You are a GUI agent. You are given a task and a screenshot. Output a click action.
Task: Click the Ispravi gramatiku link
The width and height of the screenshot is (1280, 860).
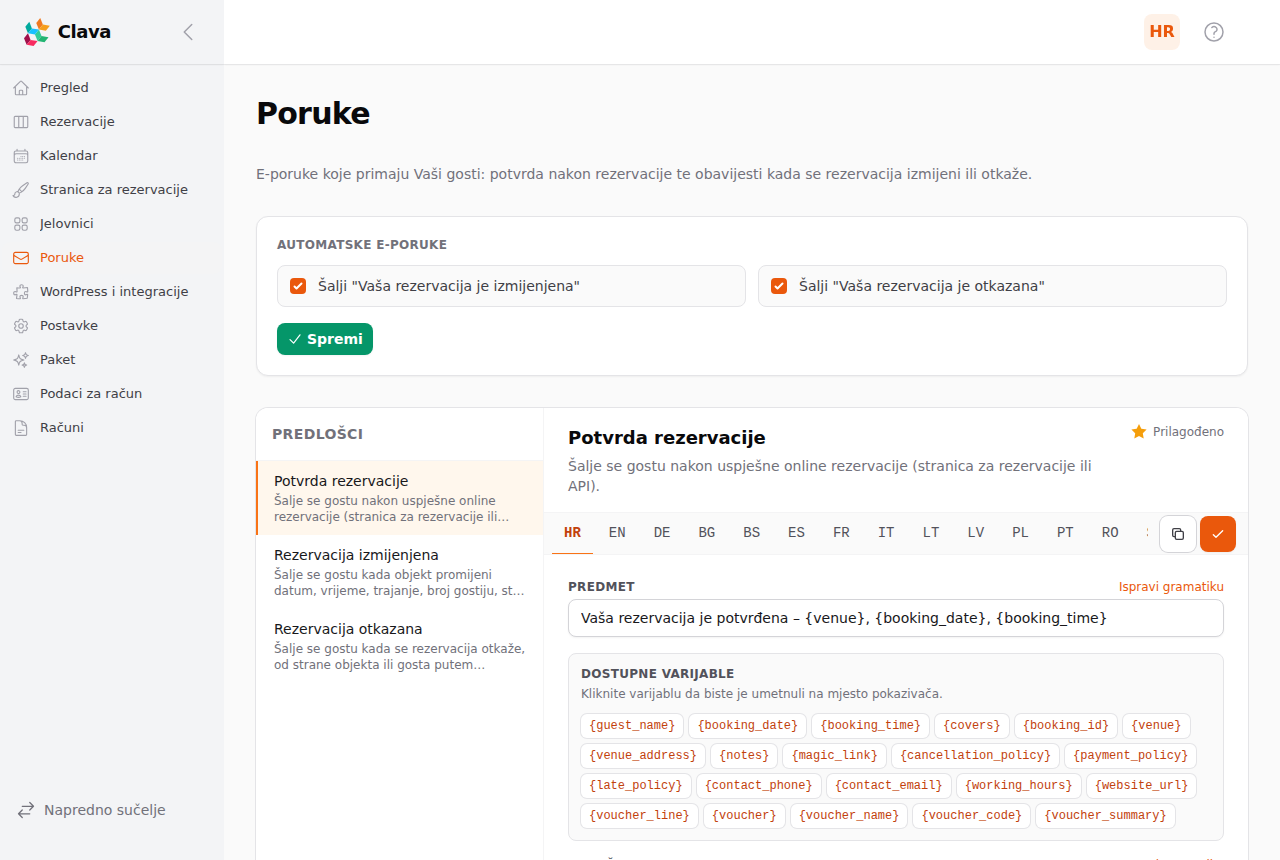(1171, 587)
